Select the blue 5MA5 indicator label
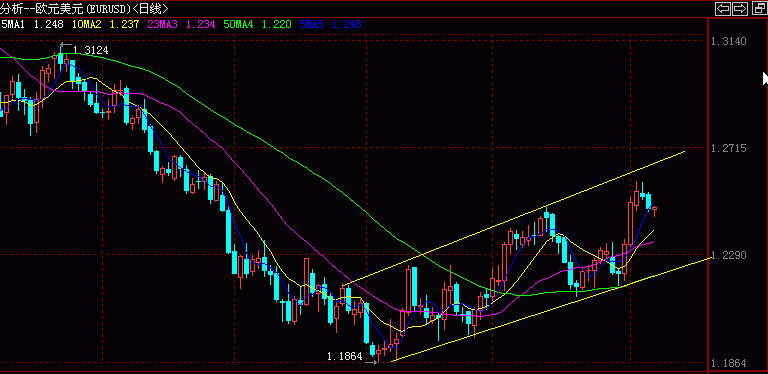Screen dimensions: 768x374 tap(312, 24)
